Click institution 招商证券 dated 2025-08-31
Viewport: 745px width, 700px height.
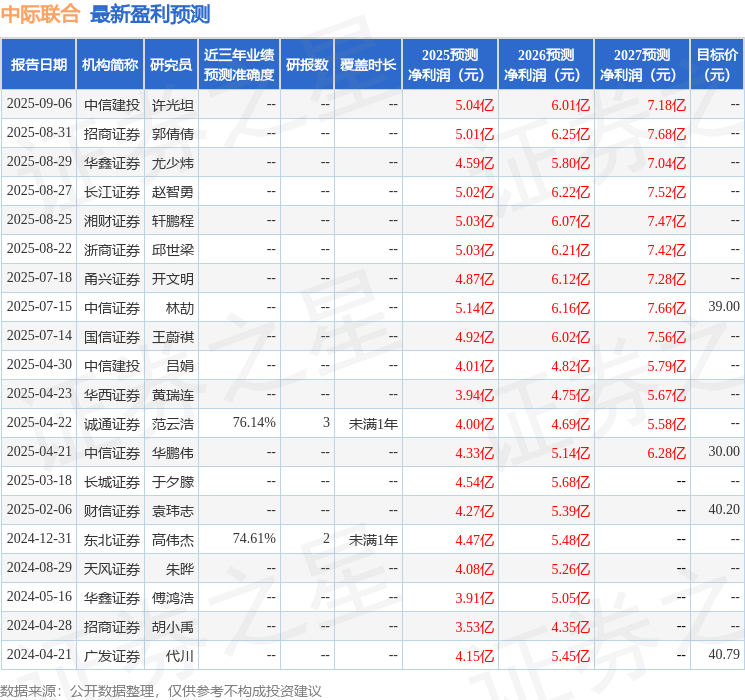pos(112,134)
